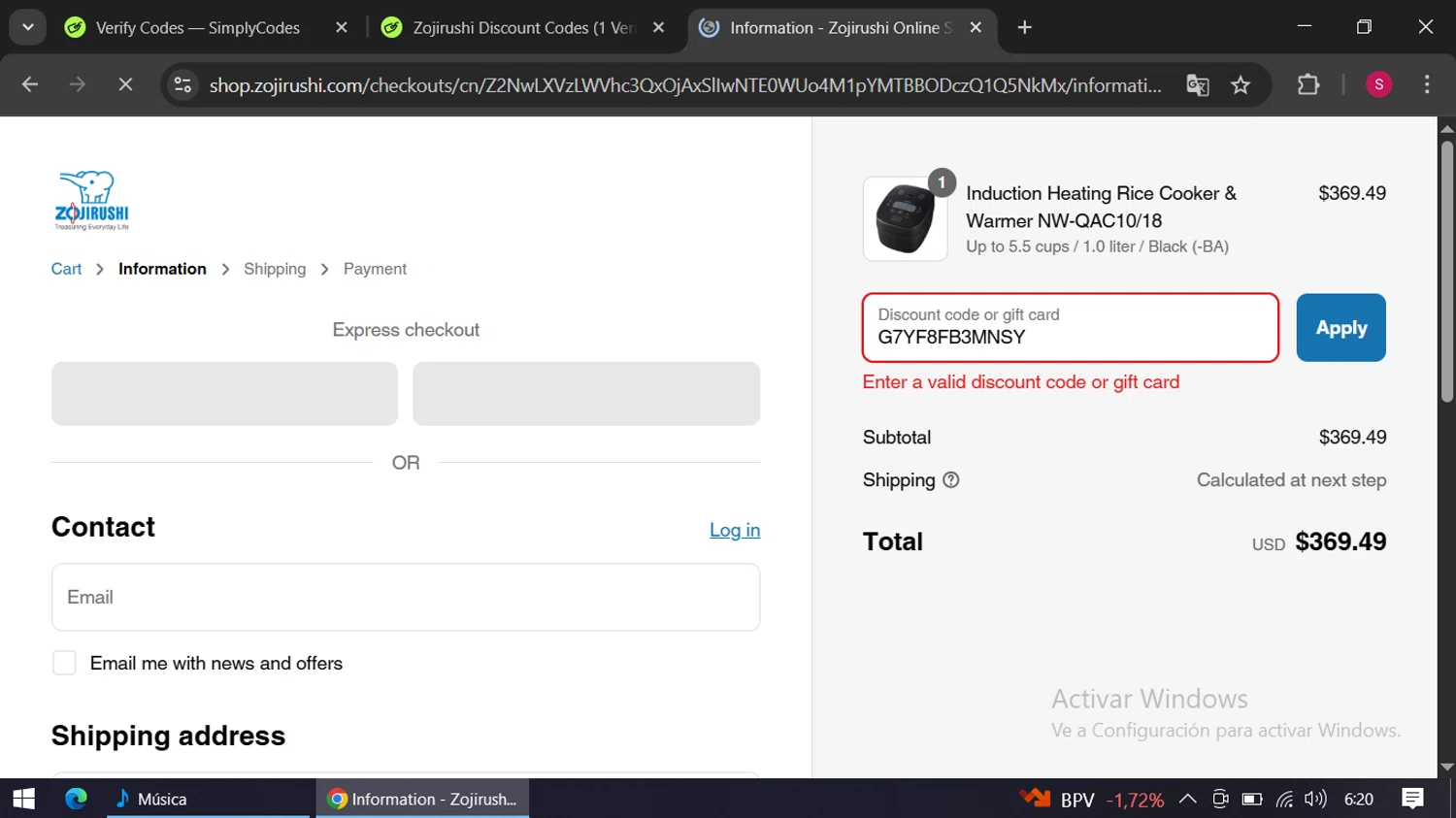Follow the Log in link
Image resolution: width=1456 pixels, height=818 pixels.
click(735, 530)
